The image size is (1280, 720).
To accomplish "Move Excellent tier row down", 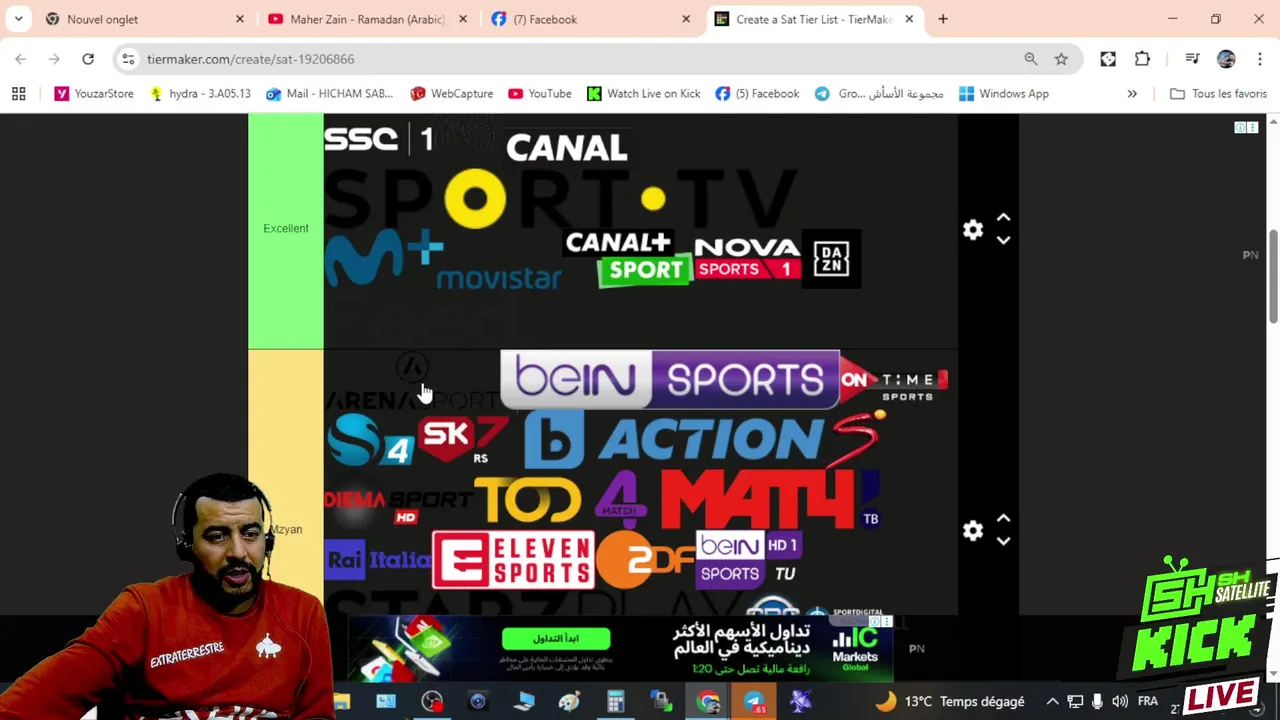I will coord(1003,240).
